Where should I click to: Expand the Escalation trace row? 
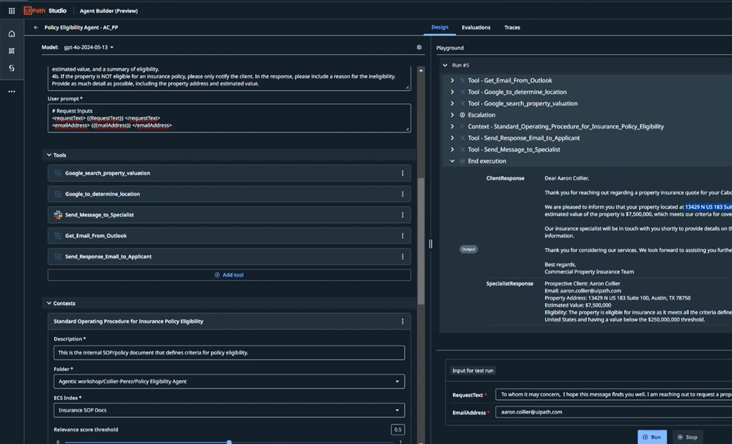[x=452, y=115]
